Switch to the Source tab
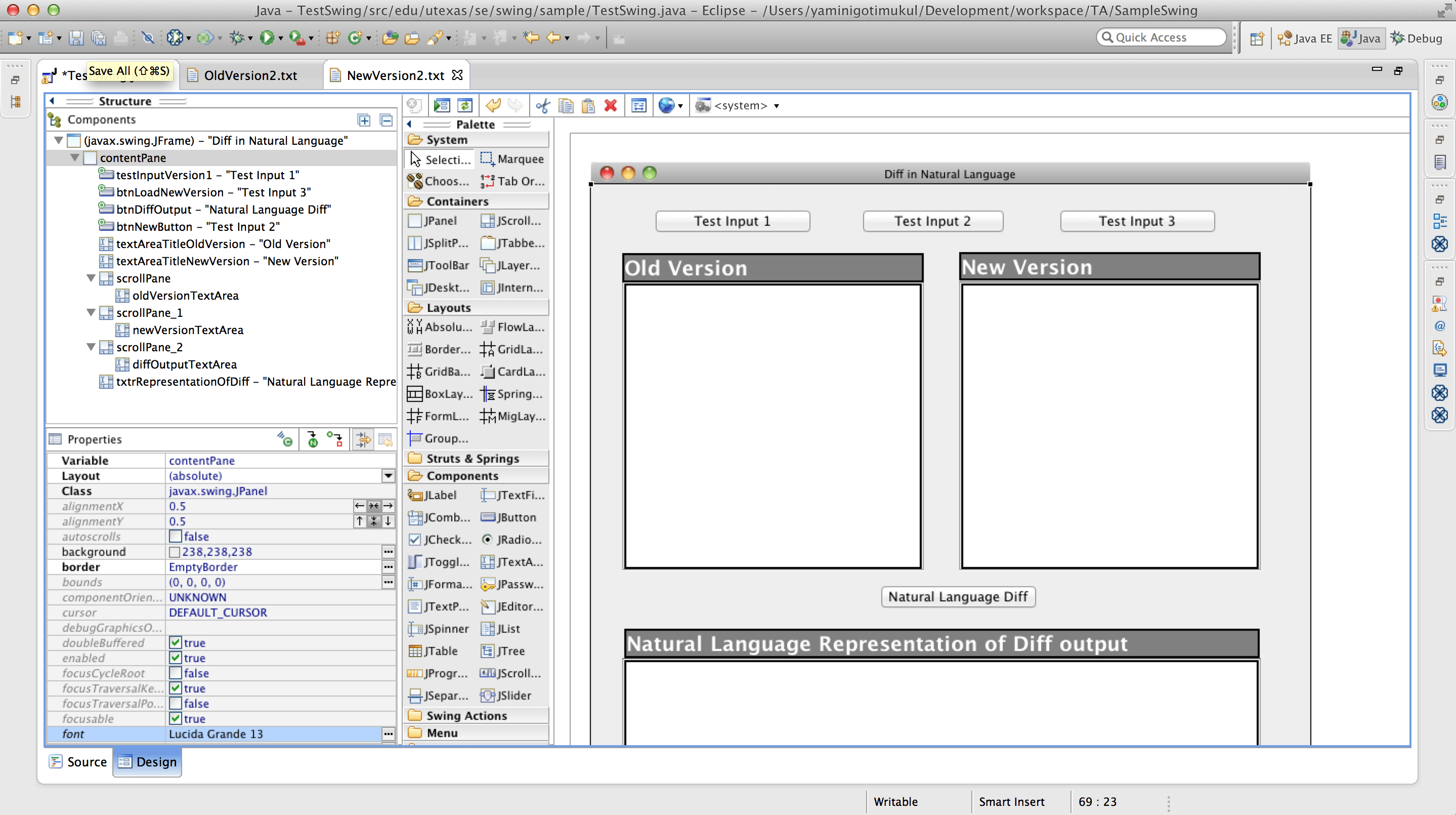Screen dimensions: 1456x815 78,762
